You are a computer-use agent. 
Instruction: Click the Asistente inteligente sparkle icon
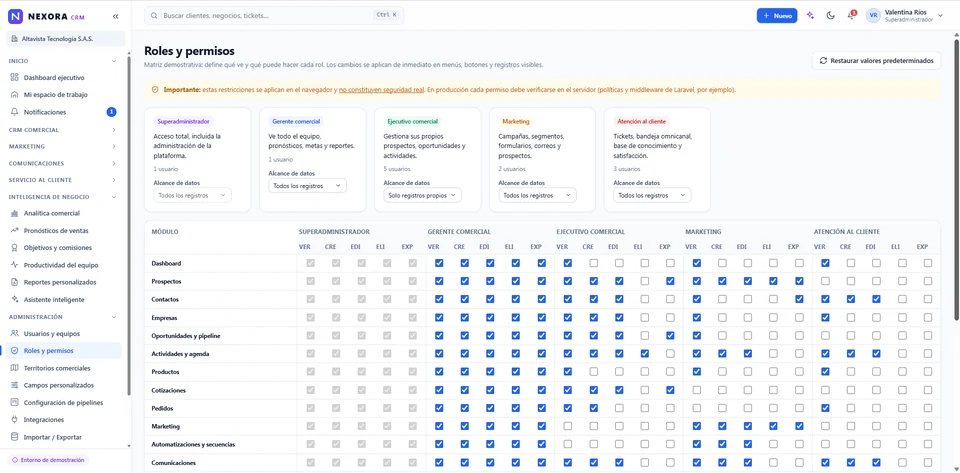15,300
